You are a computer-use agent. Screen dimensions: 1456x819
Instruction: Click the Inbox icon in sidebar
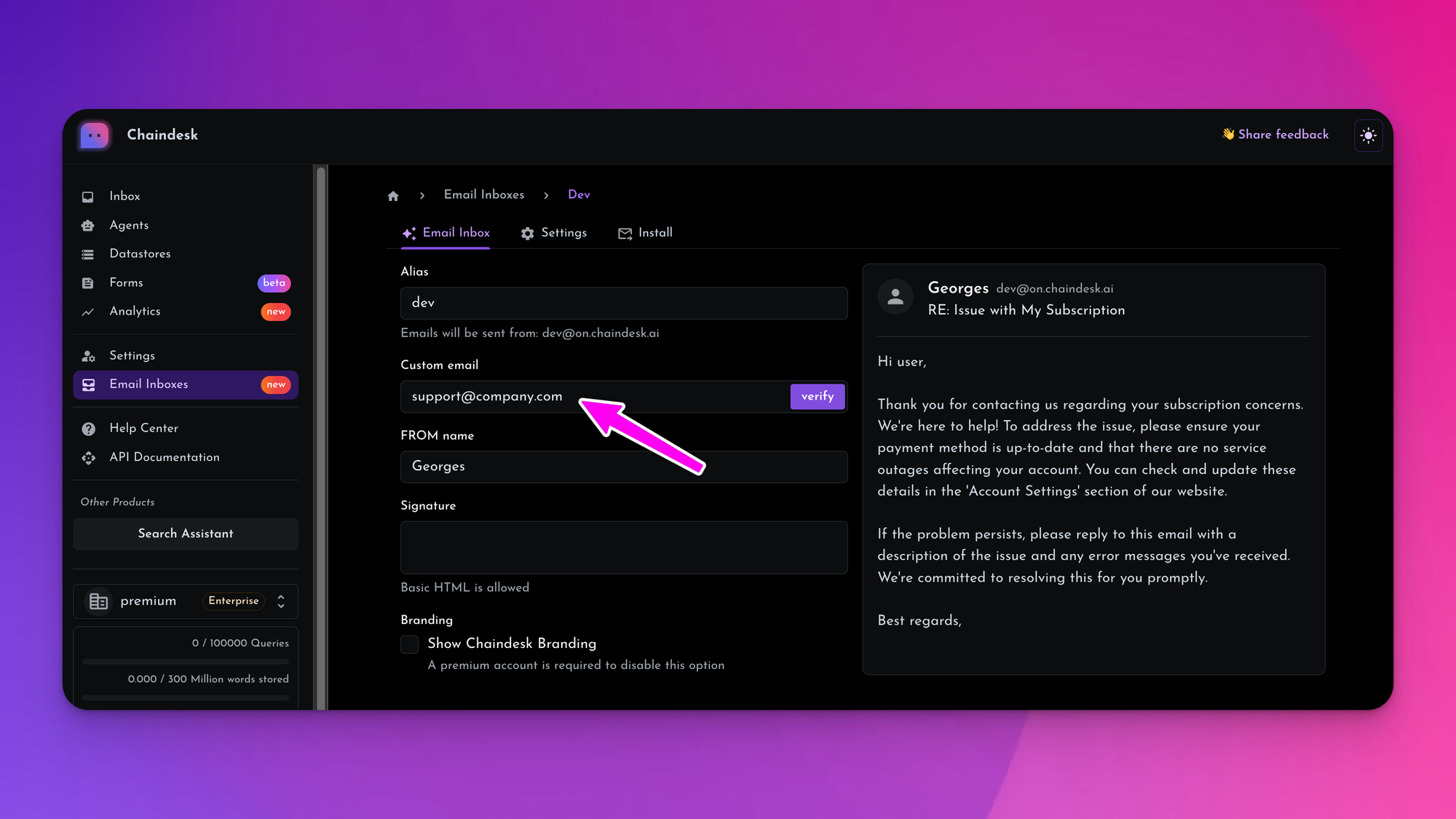[x=88, y=196]
